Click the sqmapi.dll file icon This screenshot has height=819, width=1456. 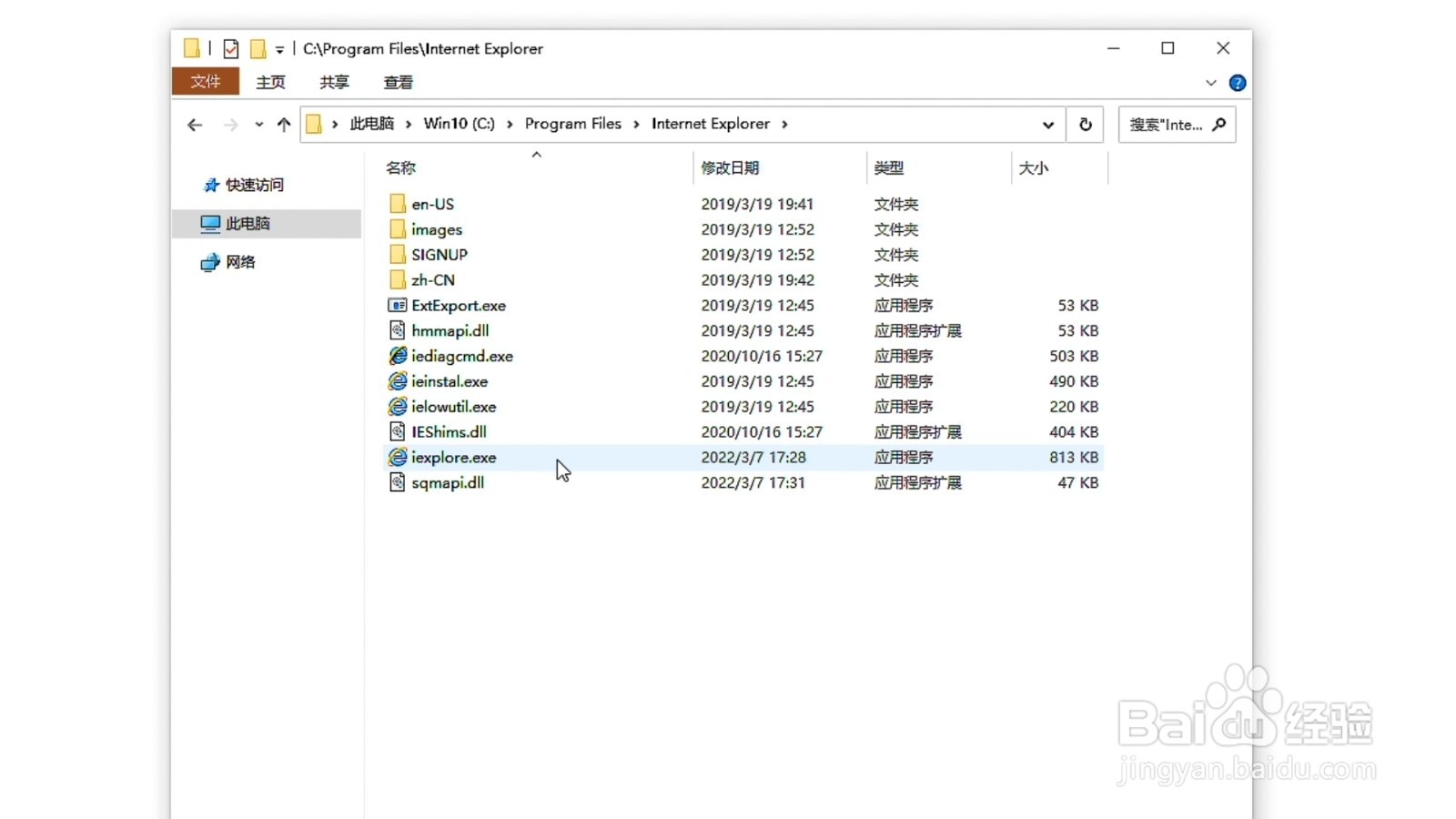[x=398, y=482]
